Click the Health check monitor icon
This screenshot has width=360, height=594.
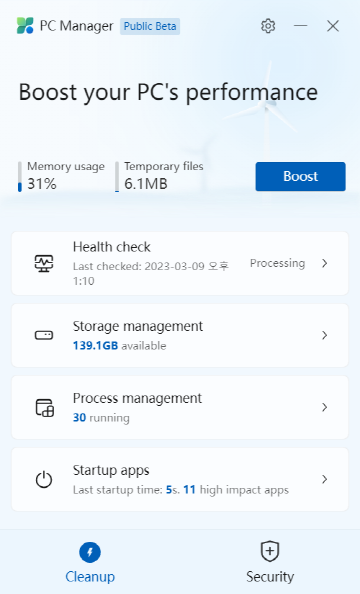point(44,263)
